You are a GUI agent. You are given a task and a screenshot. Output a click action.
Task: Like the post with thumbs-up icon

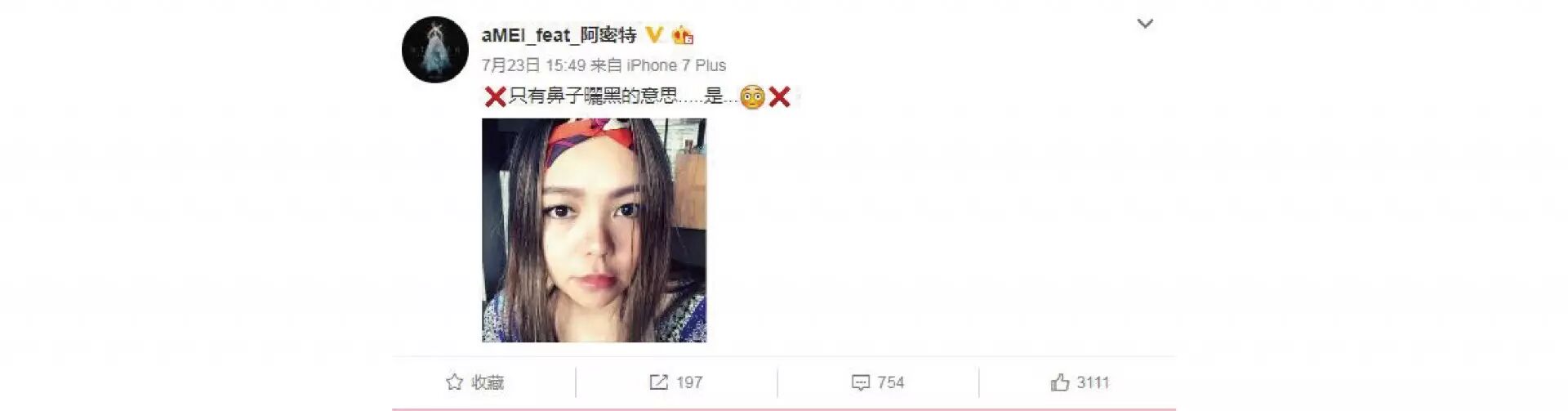pos(1060,382)
